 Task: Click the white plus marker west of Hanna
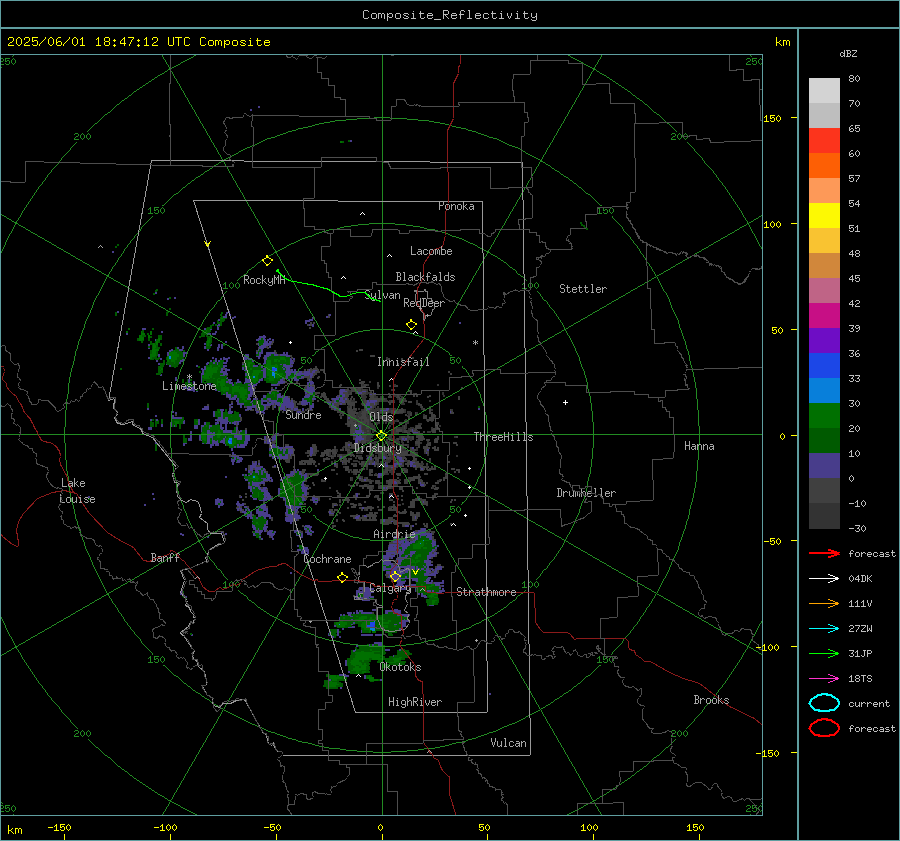coord(565,402)
